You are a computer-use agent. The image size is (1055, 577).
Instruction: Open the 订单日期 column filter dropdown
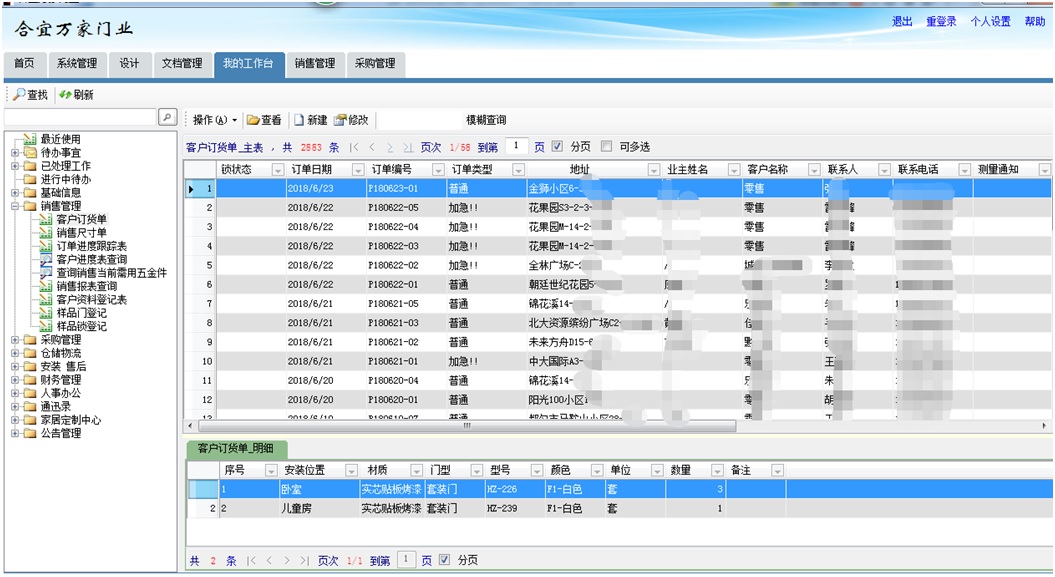354,170
